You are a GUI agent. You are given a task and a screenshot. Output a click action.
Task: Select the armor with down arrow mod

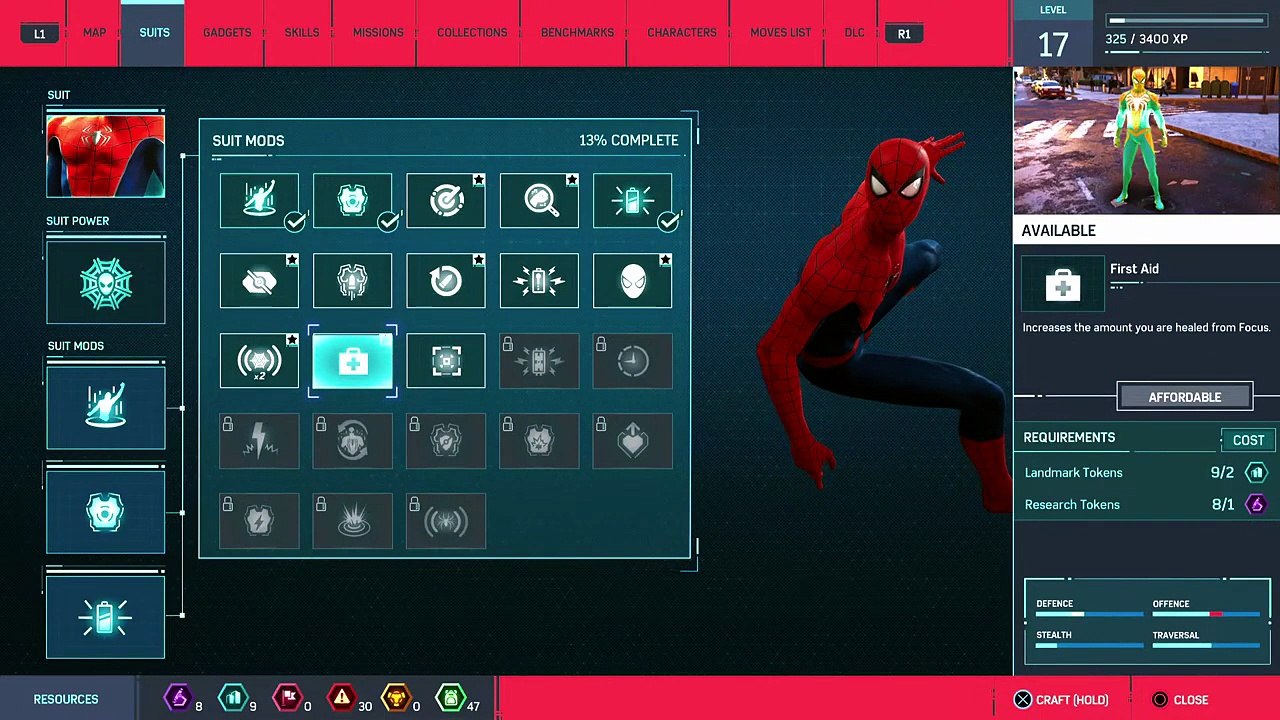click(352, 281)
